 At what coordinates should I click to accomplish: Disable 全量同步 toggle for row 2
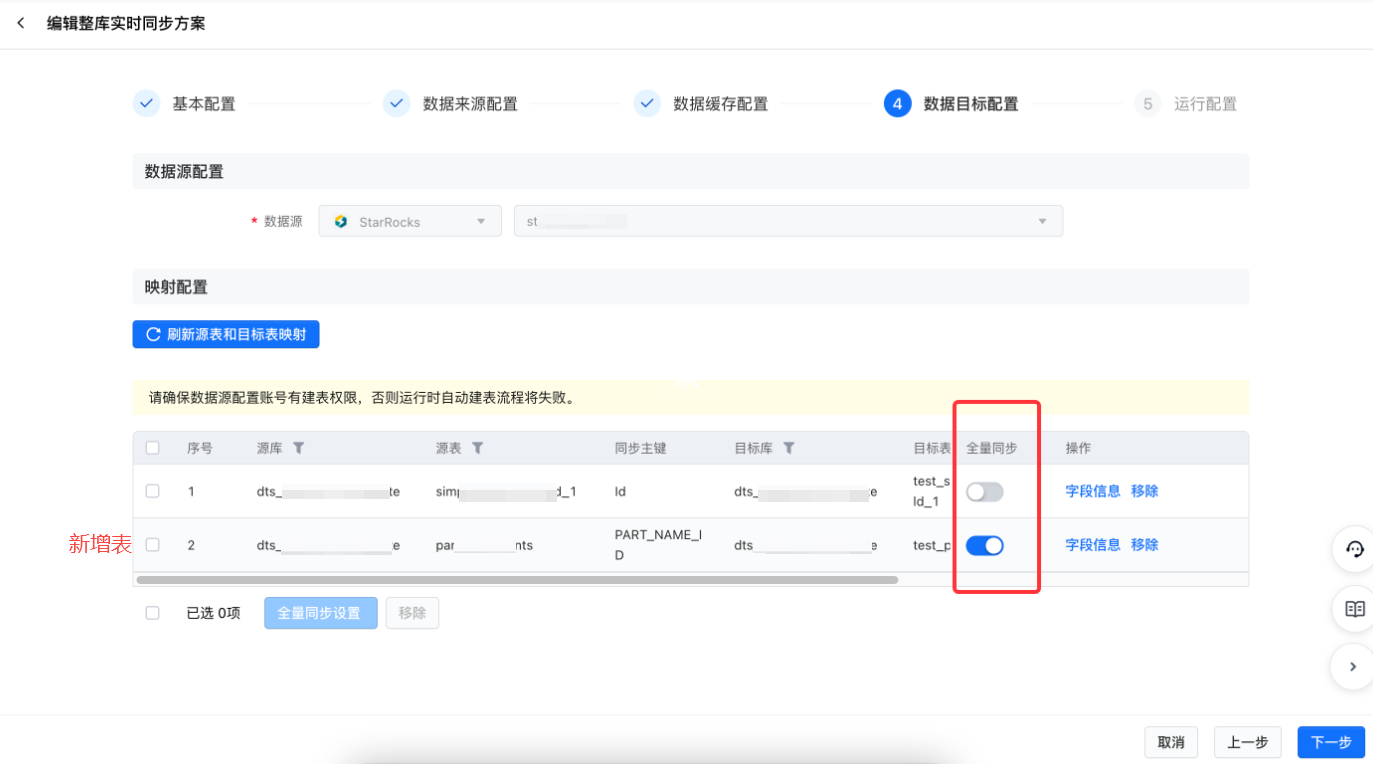click(984, 545)
